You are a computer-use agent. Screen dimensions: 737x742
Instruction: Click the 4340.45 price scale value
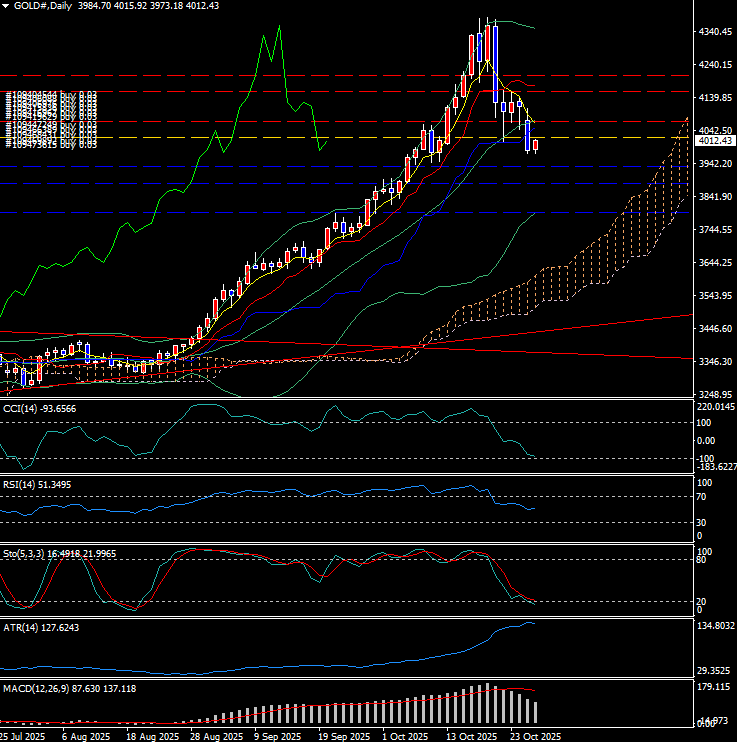714,32
